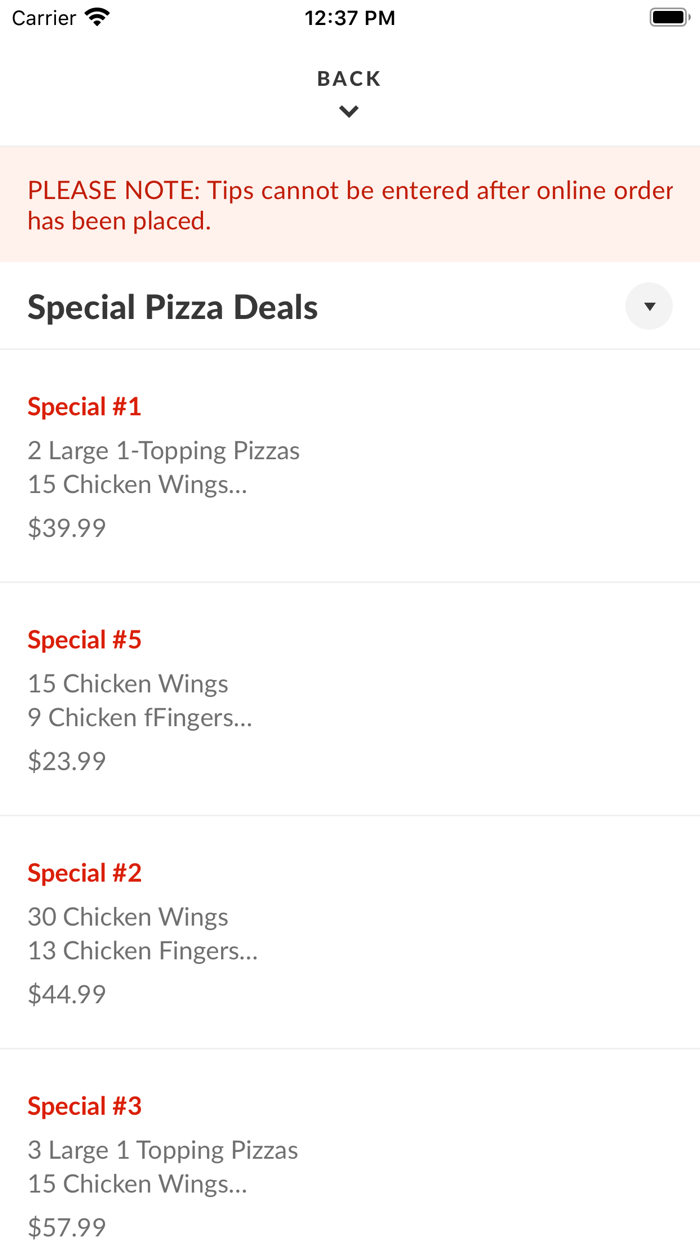
Task: Tap the downward chevron below BACK
Action: 348,111
